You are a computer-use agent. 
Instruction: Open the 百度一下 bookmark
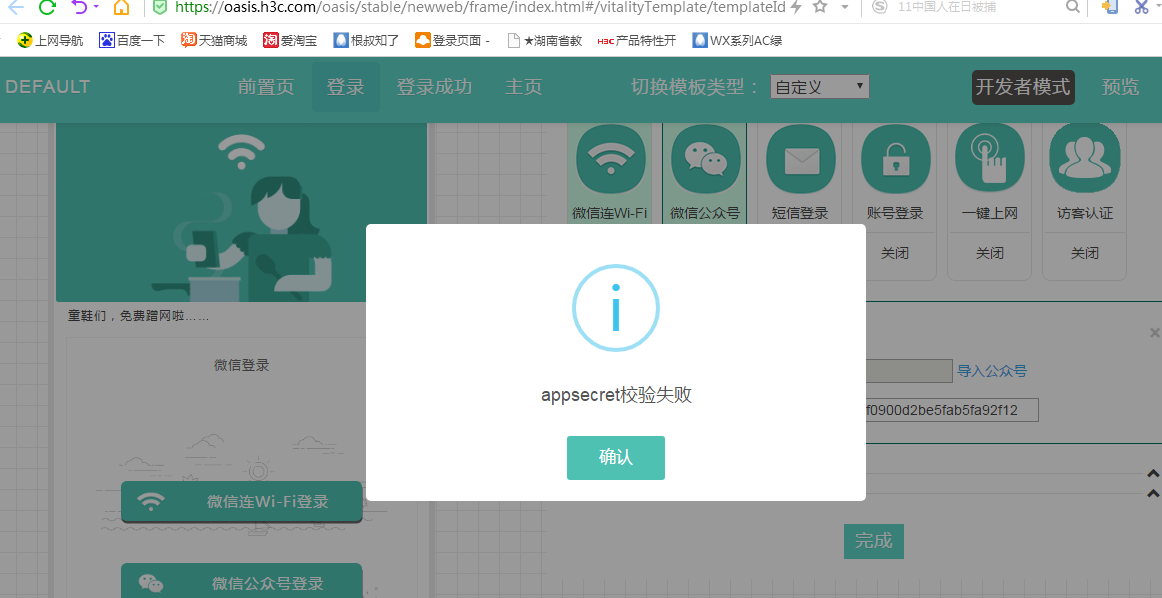point(132,40)
